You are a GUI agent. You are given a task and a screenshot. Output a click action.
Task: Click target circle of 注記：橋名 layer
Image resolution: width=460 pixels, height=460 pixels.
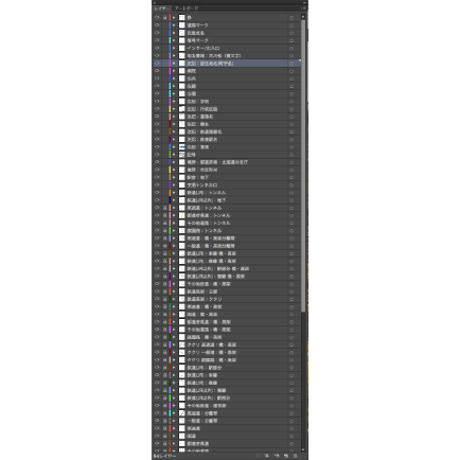291,124
